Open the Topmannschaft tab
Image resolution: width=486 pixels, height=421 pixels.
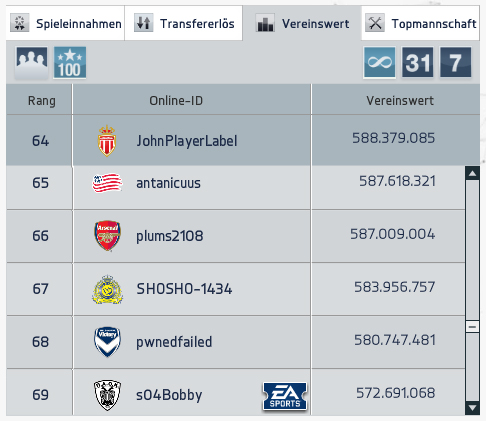click(x=420, y=23)
